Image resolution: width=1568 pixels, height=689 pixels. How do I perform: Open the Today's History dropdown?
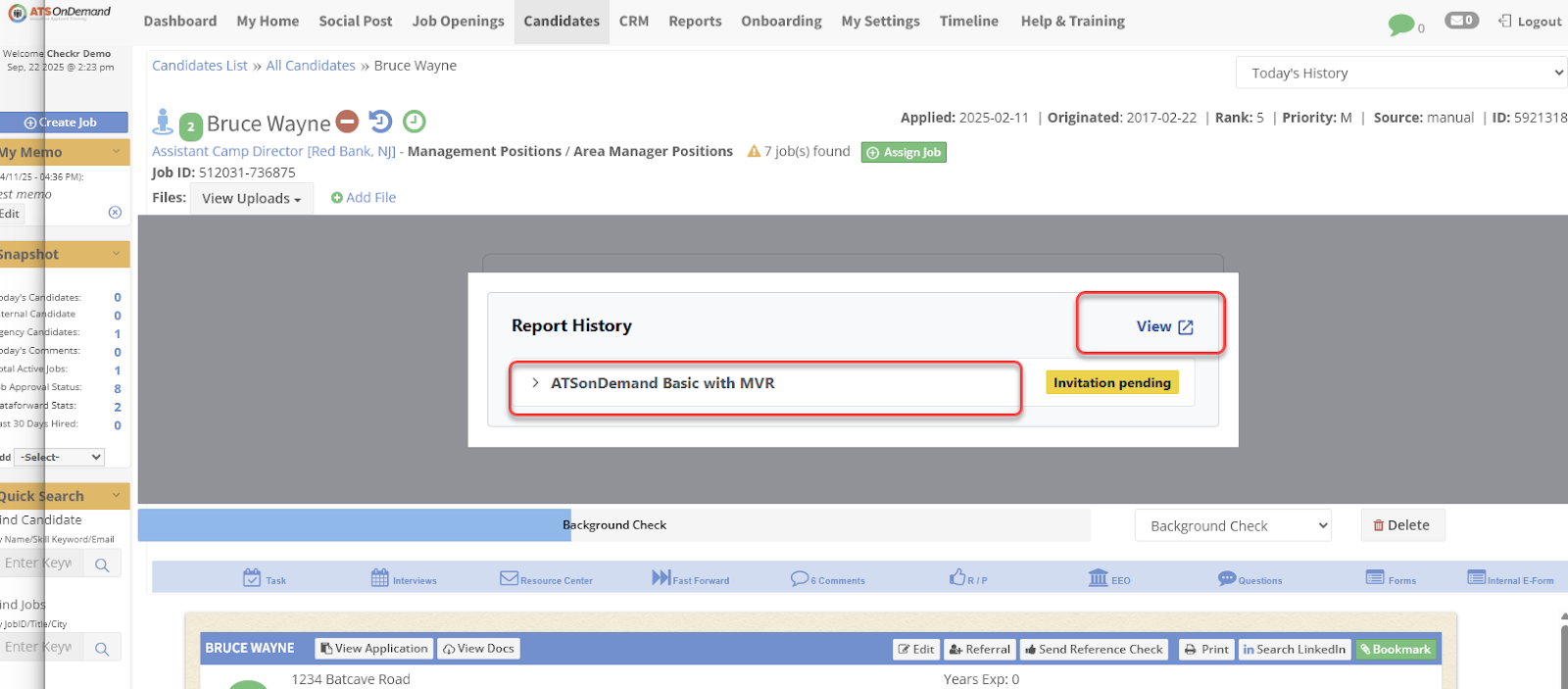[x=1401, y=73]
